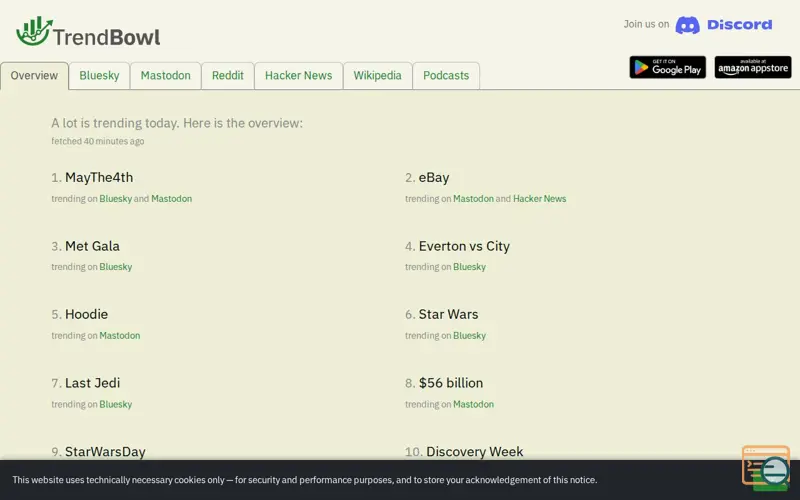800x500 pixels.
Task: Go to the Reddit tab
Action: click(x=228, y=76)
